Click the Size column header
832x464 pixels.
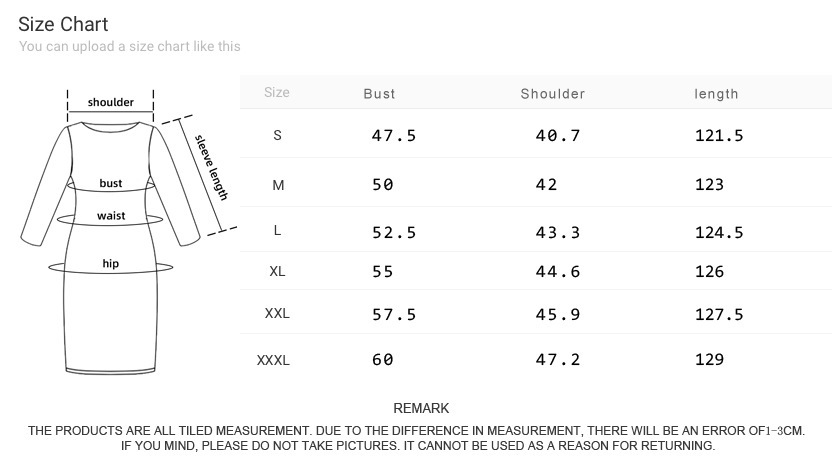pyautogui.click(x=277, y=93)
